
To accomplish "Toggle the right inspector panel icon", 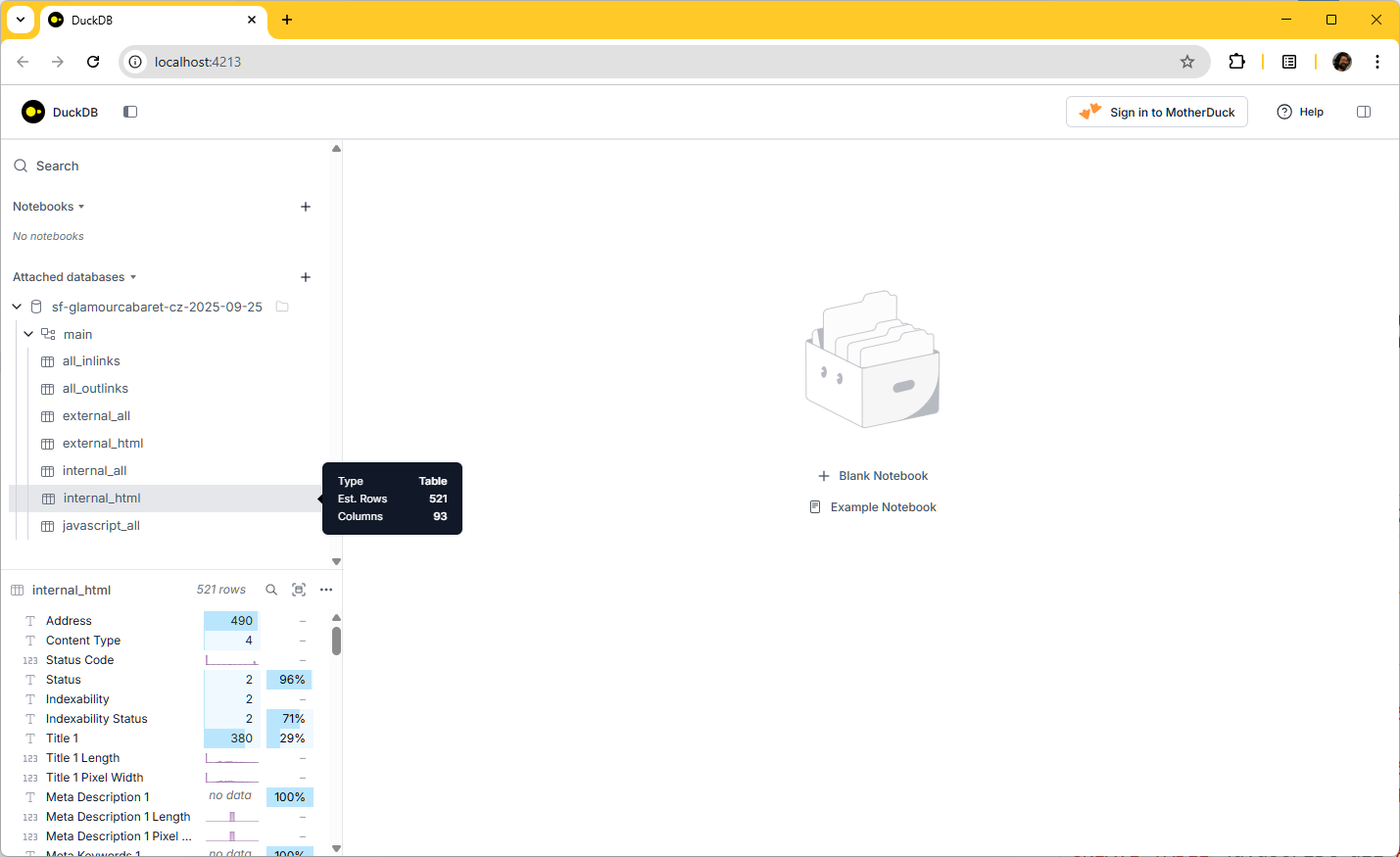I will pyautogui.click(x=1363, y=112).
